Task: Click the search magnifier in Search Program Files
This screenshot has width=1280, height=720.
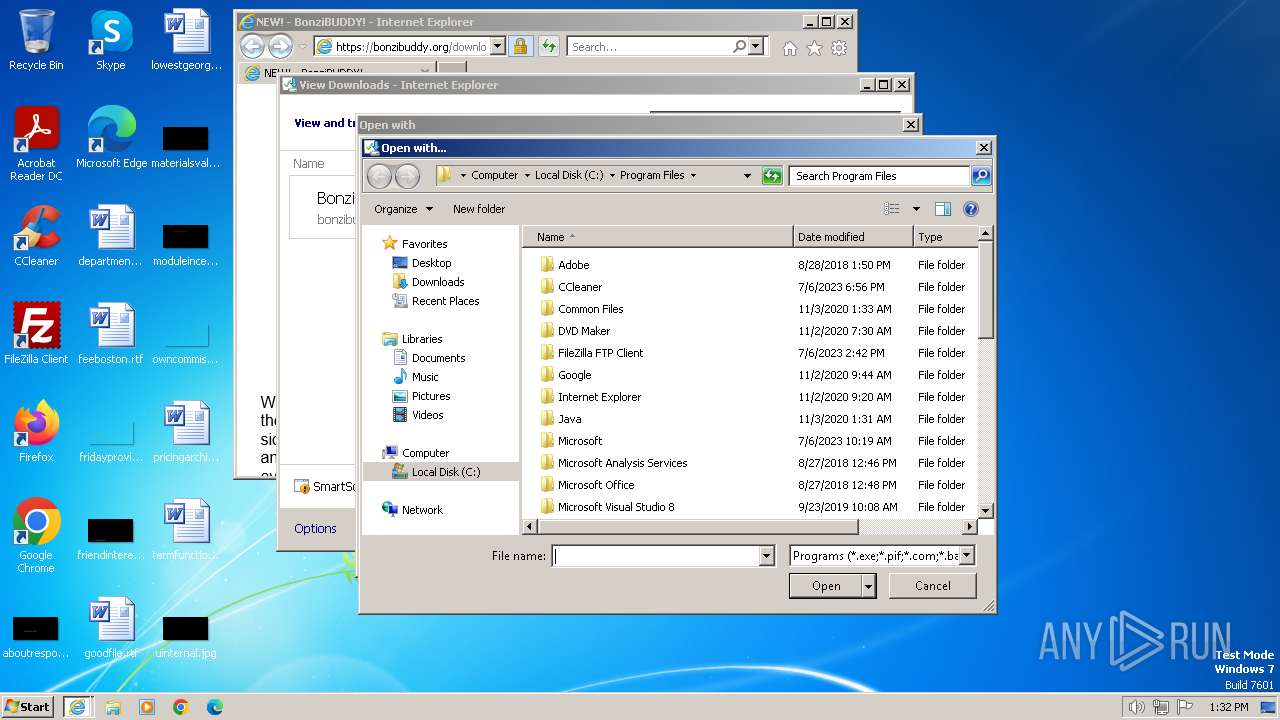Action: (980, 176)
